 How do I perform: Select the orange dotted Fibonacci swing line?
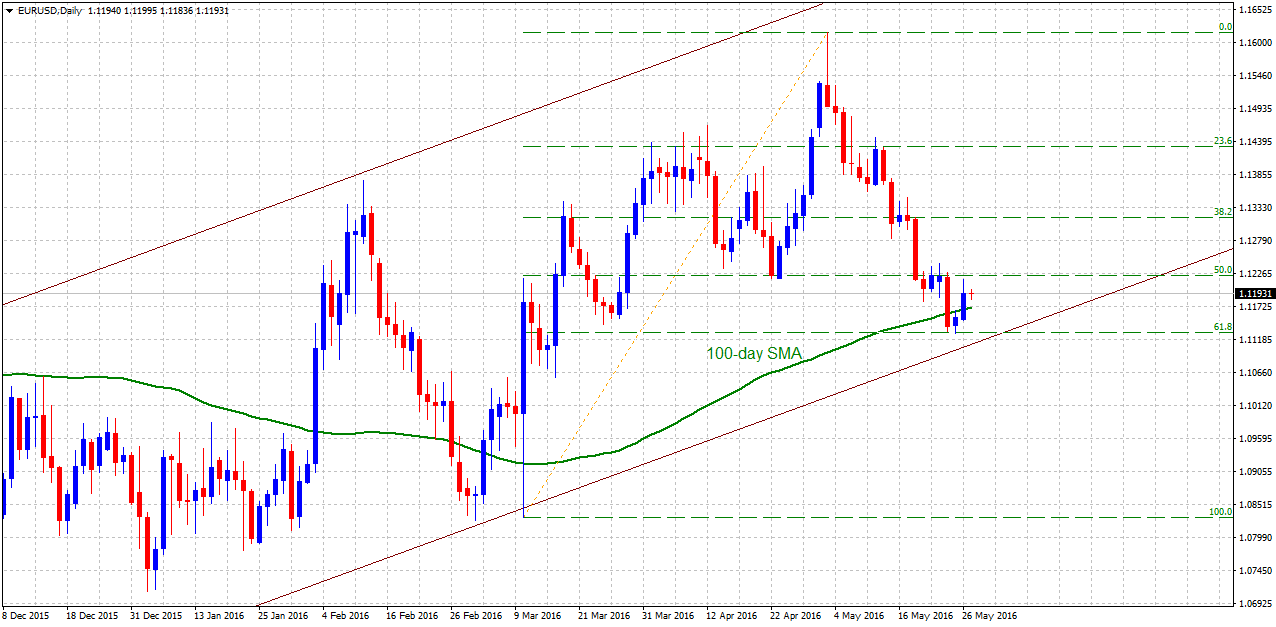(675, 275)
